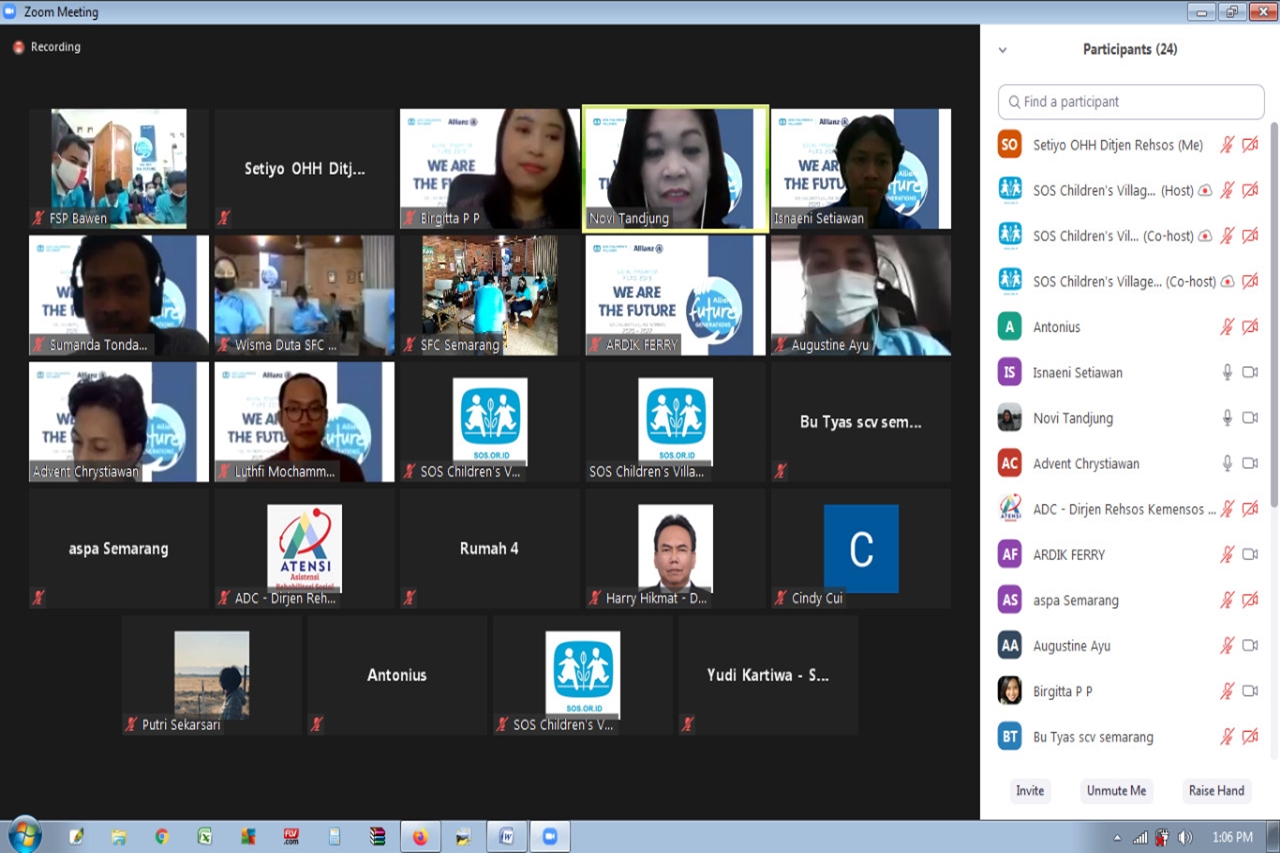Select Advent Chrystiawan's video tile
1280x853 pixels.
pos(118,422)
